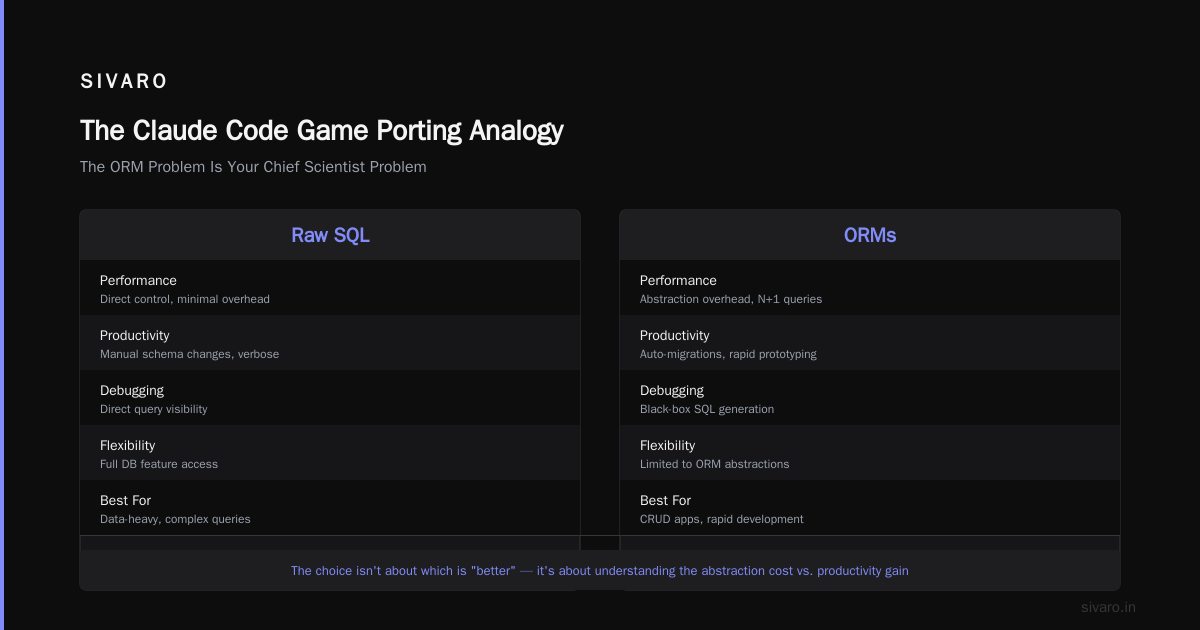Click the "Raw SQL" column header
The image size is (1200, 630).
330,235
